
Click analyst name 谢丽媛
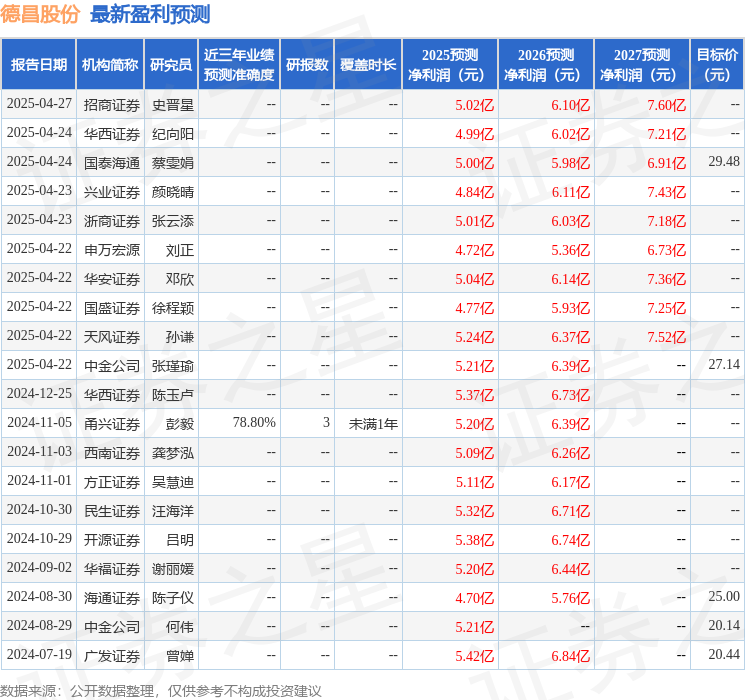point(173,569)
